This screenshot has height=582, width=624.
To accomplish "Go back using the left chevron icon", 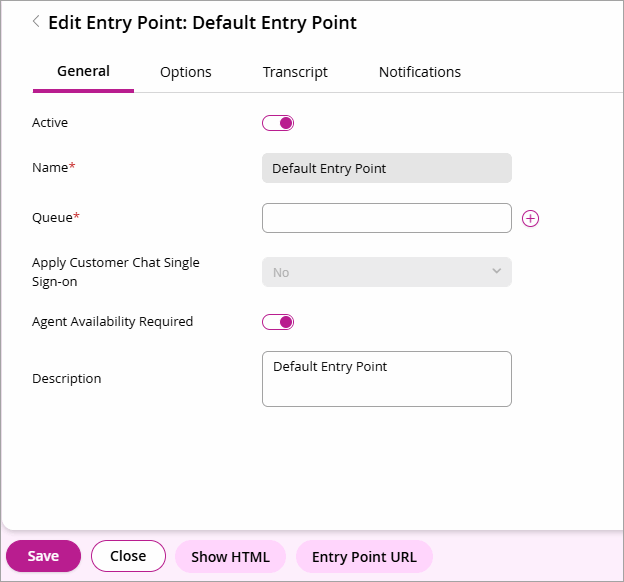I will pyautogui.click(x=37, y=21).
